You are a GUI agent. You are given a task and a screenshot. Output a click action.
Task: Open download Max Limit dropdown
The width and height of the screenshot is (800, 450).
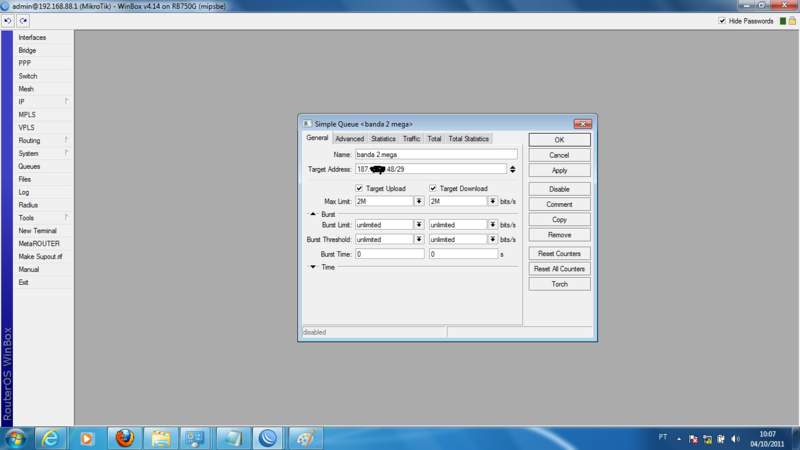[492, 201]
